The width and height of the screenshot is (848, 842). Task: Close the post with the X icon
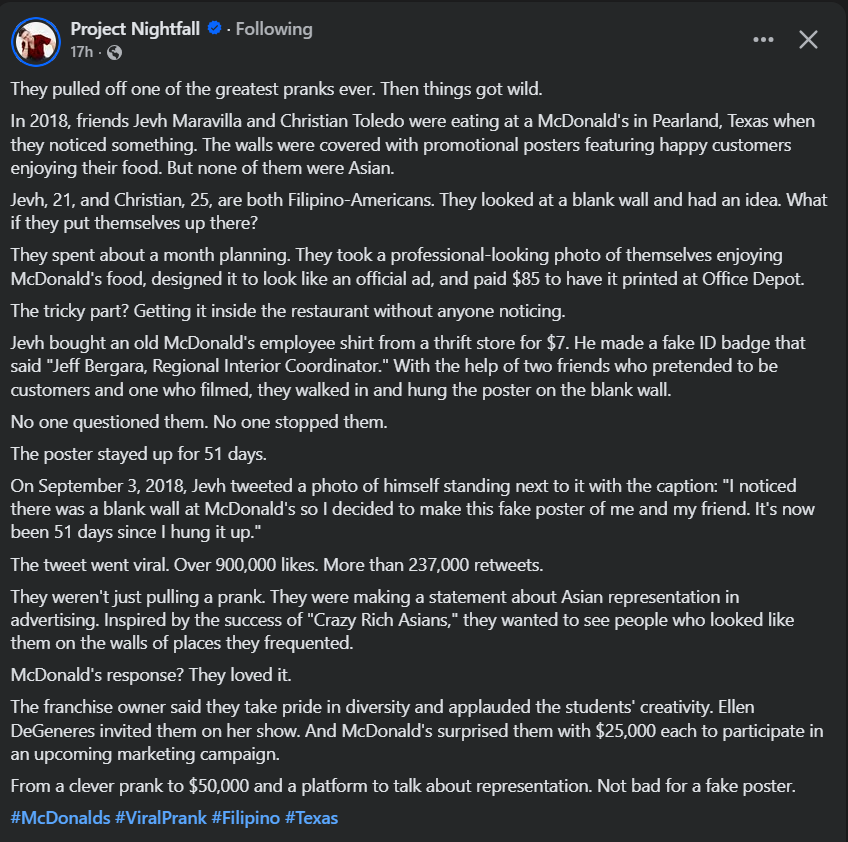tap(808, 40)
